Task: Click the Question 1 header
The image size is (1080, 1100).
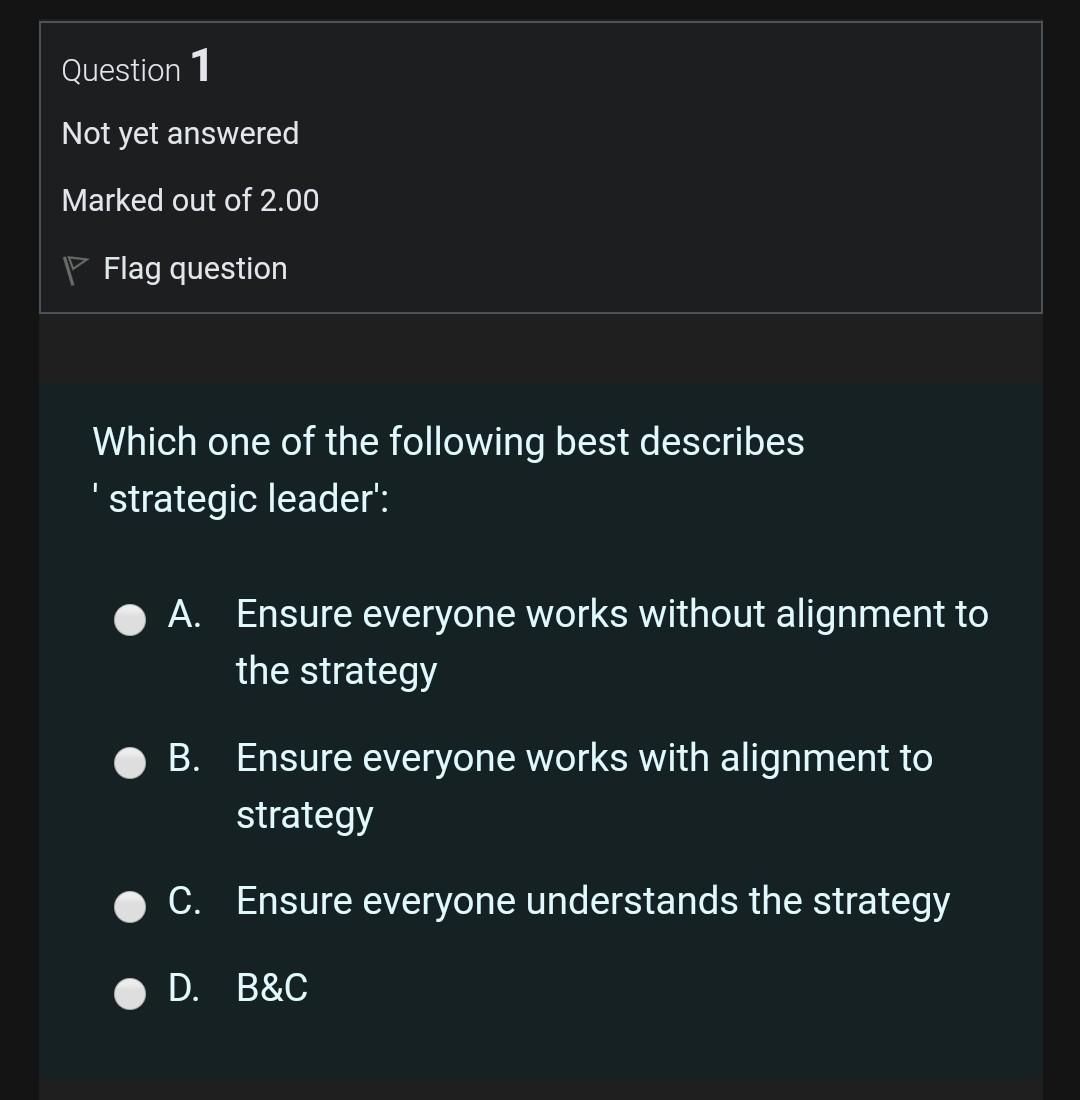Action: tap(135, 67)
